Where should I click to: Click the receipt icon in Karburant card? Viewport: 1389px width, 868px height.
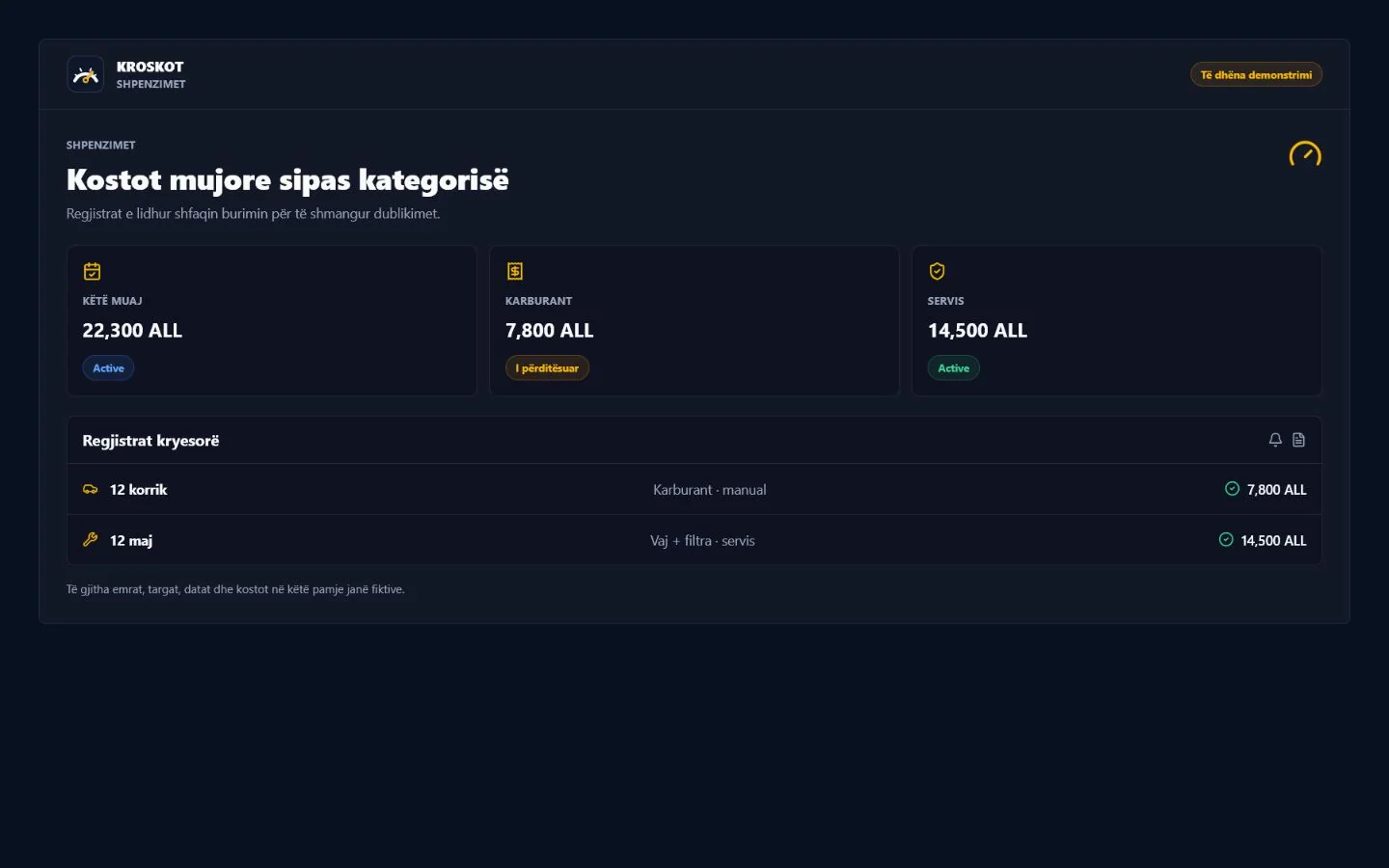point(515,271)
